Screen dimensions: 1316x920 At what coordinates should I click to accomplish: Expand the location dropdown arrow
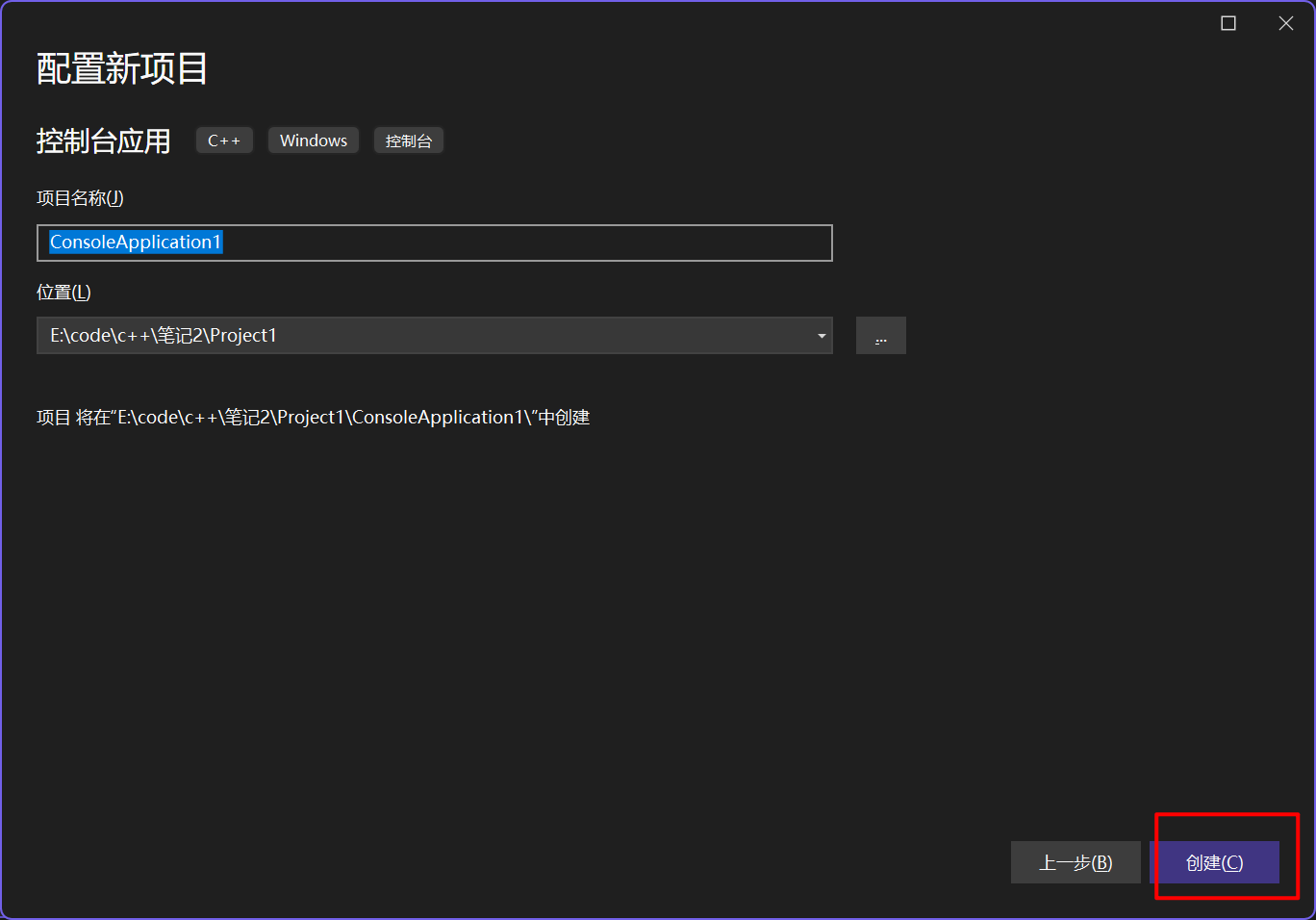click(x=821, y=336)
